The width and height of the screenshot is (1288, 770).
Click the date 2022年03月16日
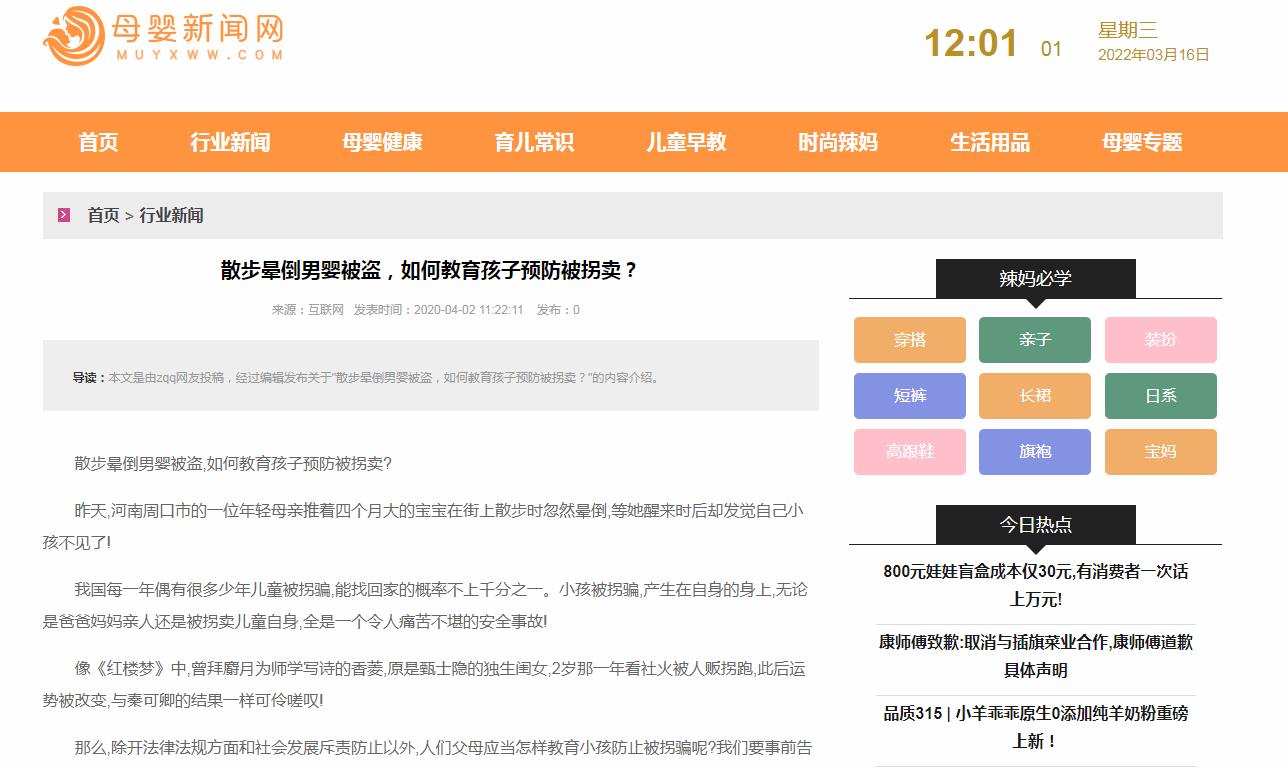point(1154,55)
